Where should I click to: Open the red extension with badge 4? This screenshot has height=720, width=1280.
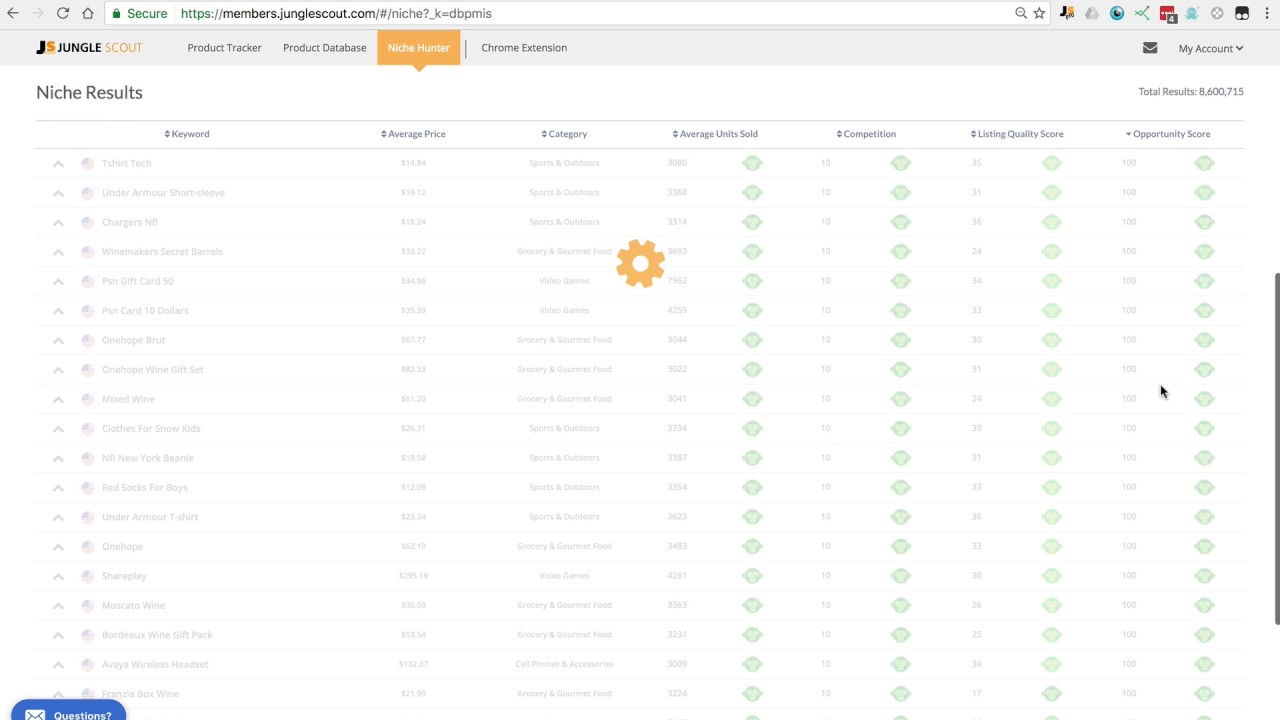tap(1167, 14)
